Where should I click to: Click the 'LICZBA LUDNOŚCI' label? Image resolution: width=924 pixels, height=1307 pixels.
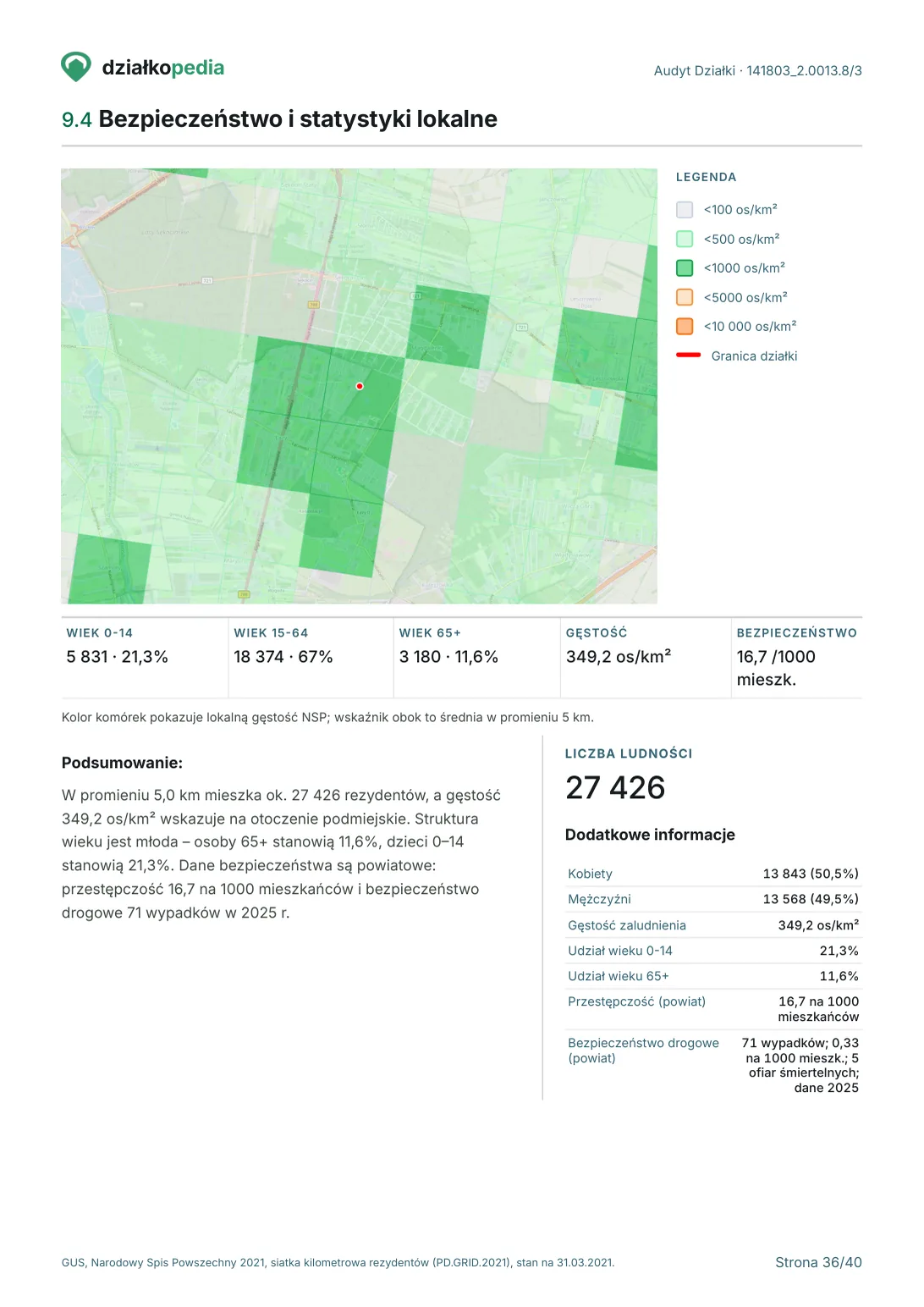pos(629,753)
